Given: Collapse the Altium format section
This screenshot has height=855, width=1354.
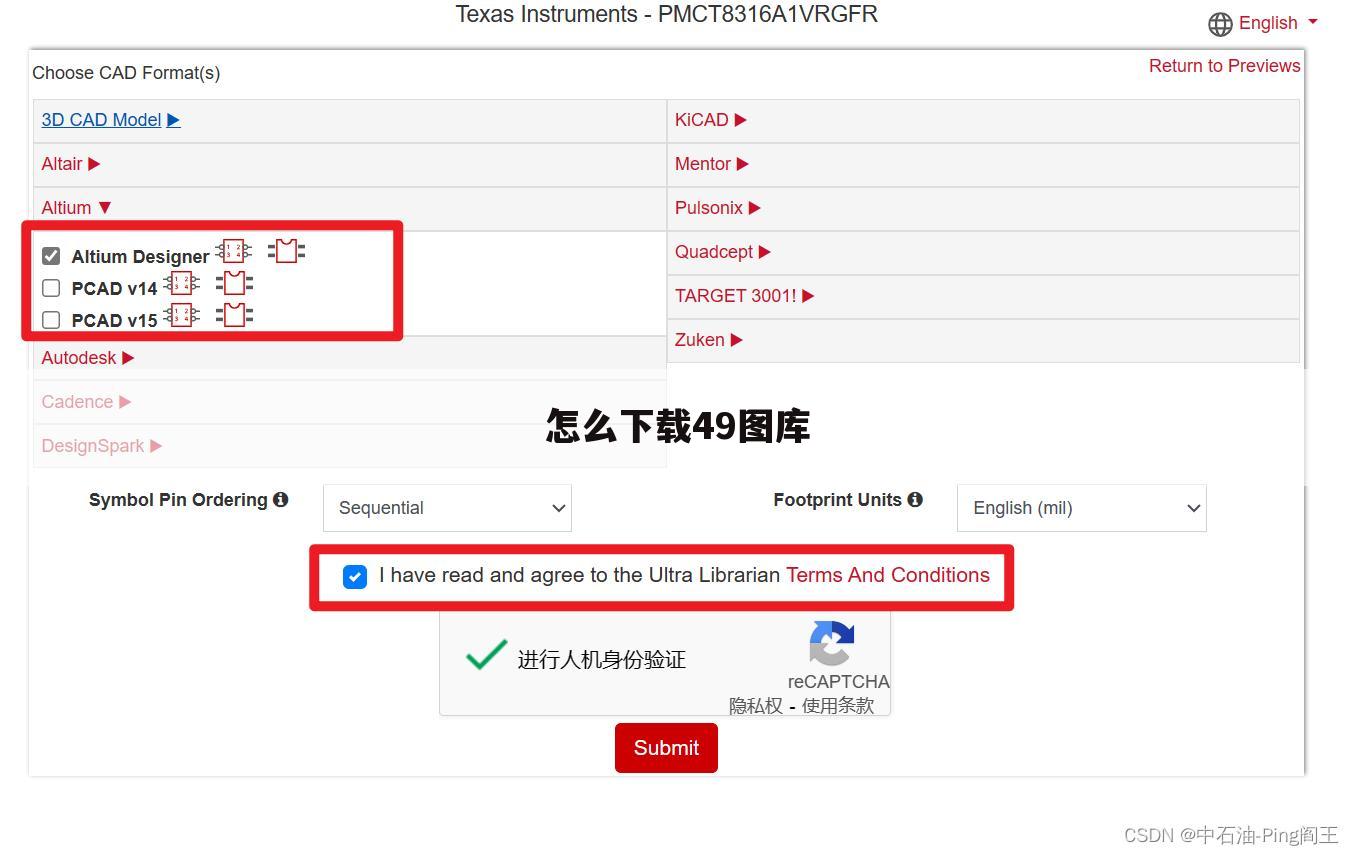Looking at the screenshot, I should click(x=77, y=208).
